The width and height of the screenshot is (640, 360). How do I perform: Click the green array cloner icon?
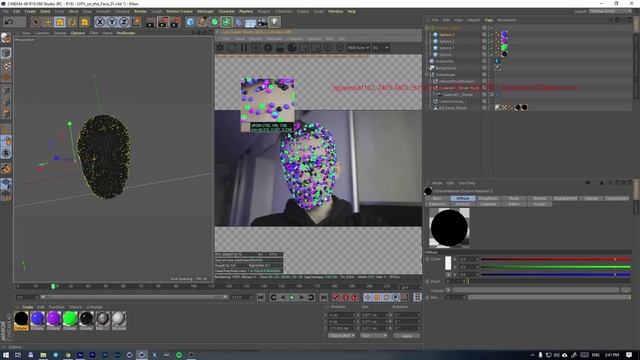[x=227, y=22]
